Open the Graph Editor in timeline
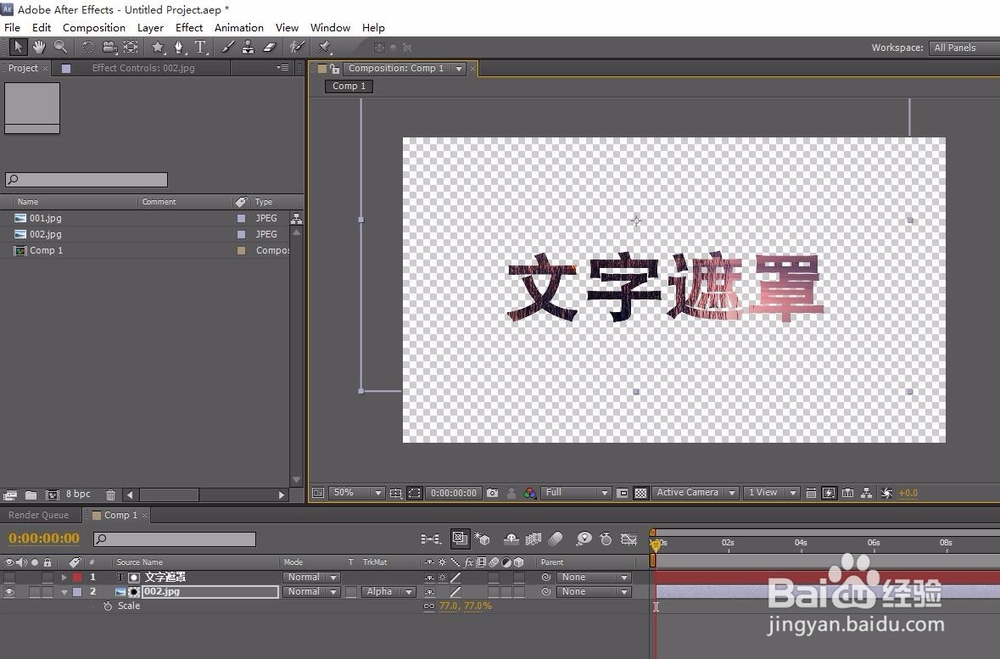The image size is (1000, 659). coord(628,539)
